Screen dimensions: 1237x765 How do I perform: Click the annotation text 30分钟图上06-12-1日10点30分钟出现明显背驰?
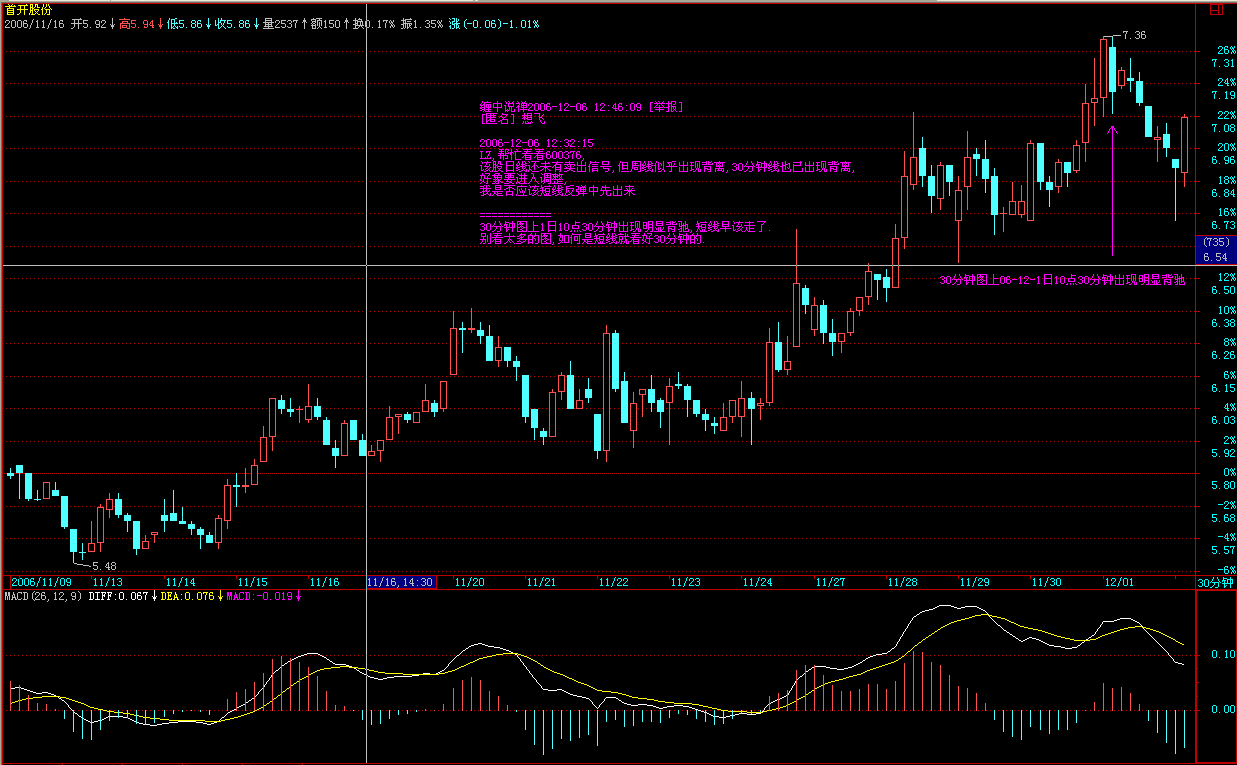(x=1061, y=281)
